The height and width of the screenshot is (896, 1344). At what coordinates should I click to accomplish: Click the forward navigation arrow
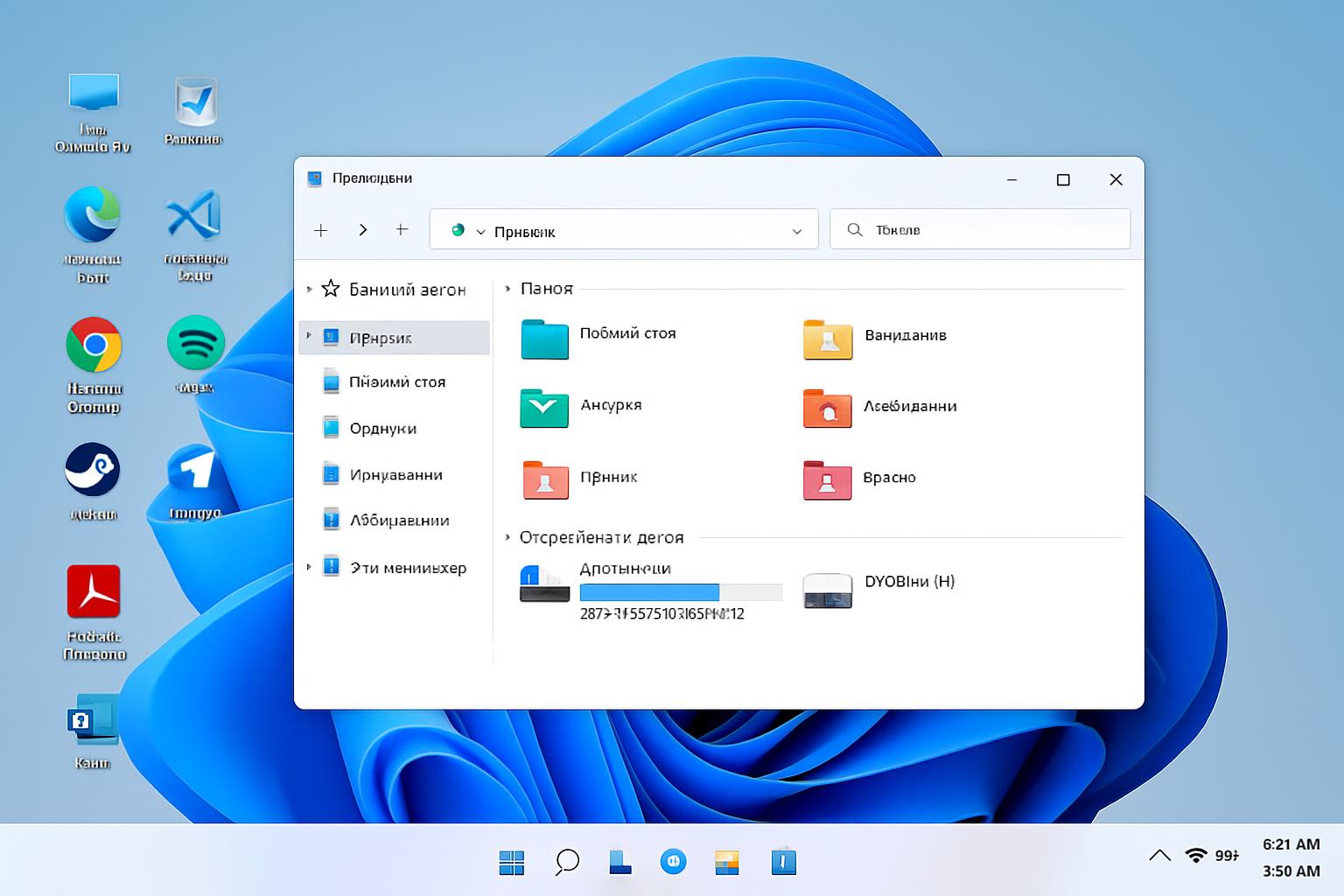tap(362, 230)
